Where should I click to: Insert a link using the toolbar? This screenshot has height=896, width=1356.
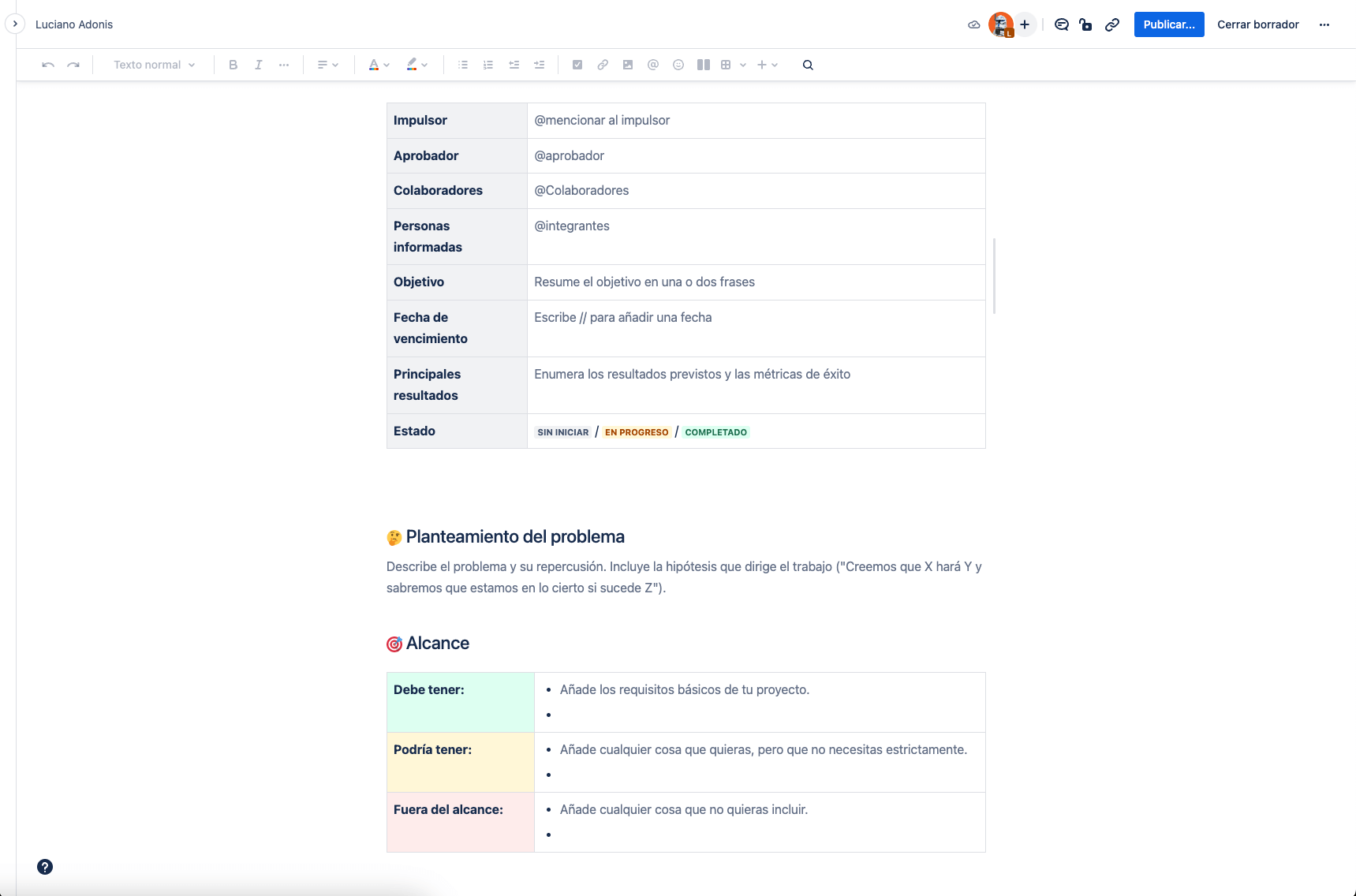[x=603, y=64]
